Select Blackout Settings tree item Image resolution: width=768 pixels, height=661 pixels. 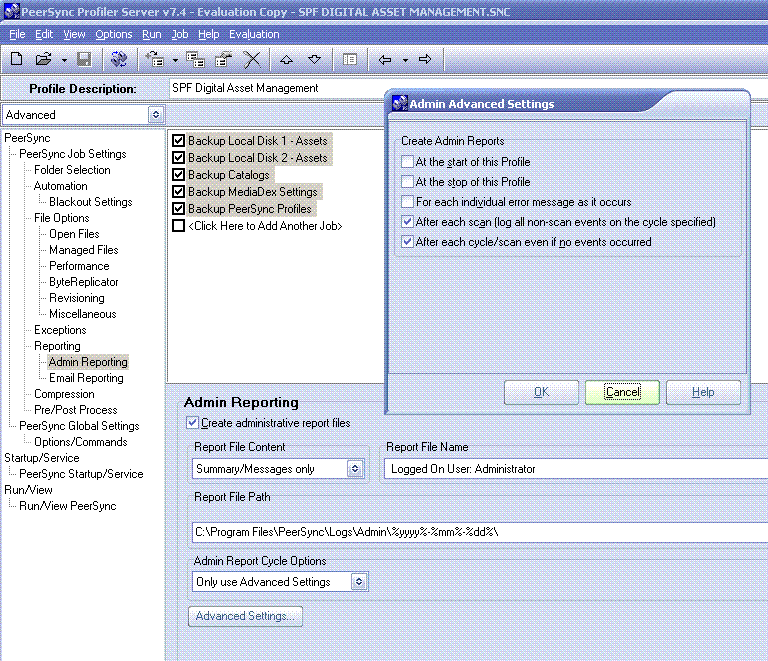[x=91, y=202]
